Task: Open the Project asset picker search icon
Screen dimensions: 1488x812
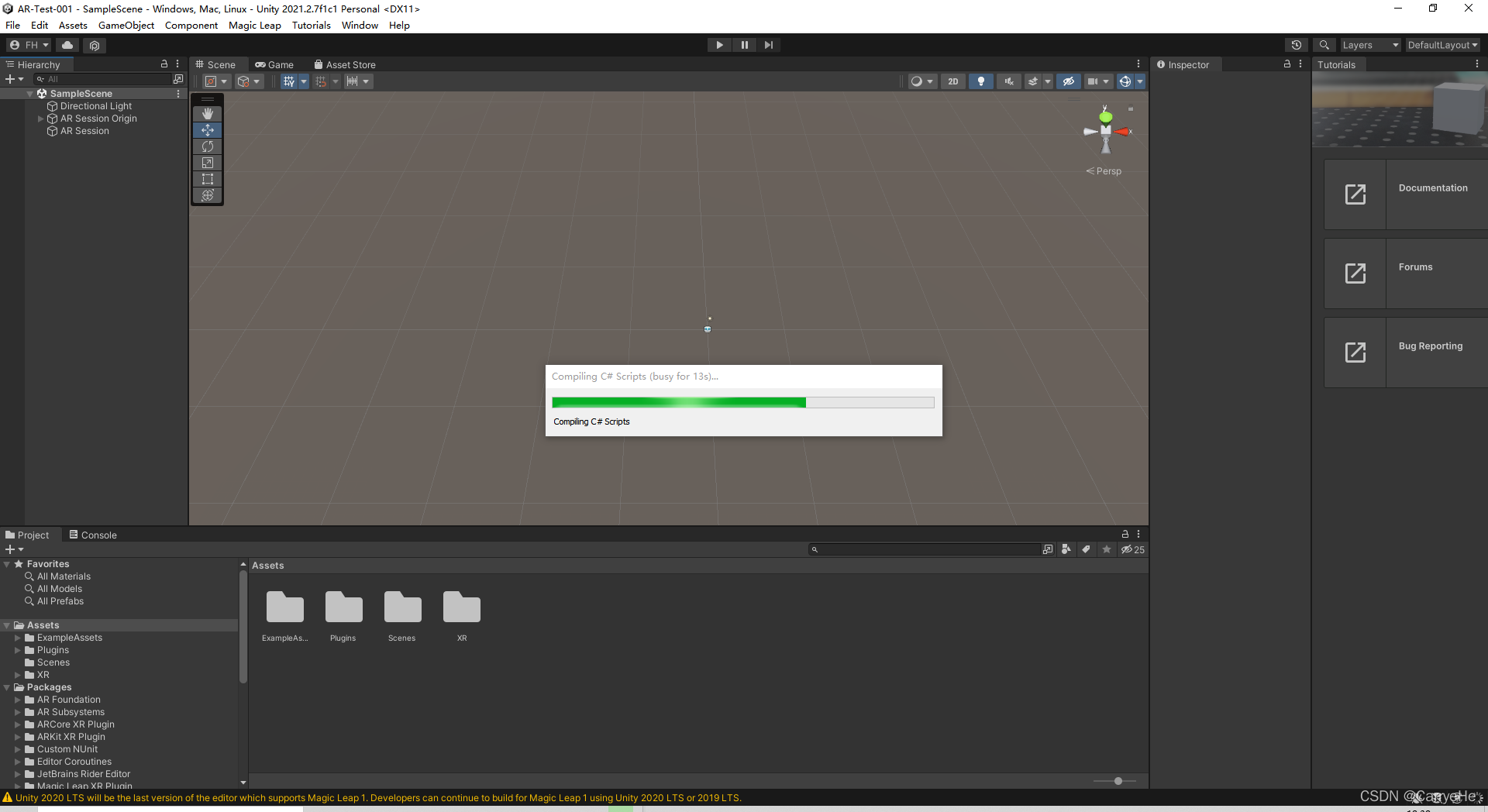Action: 1048,549
